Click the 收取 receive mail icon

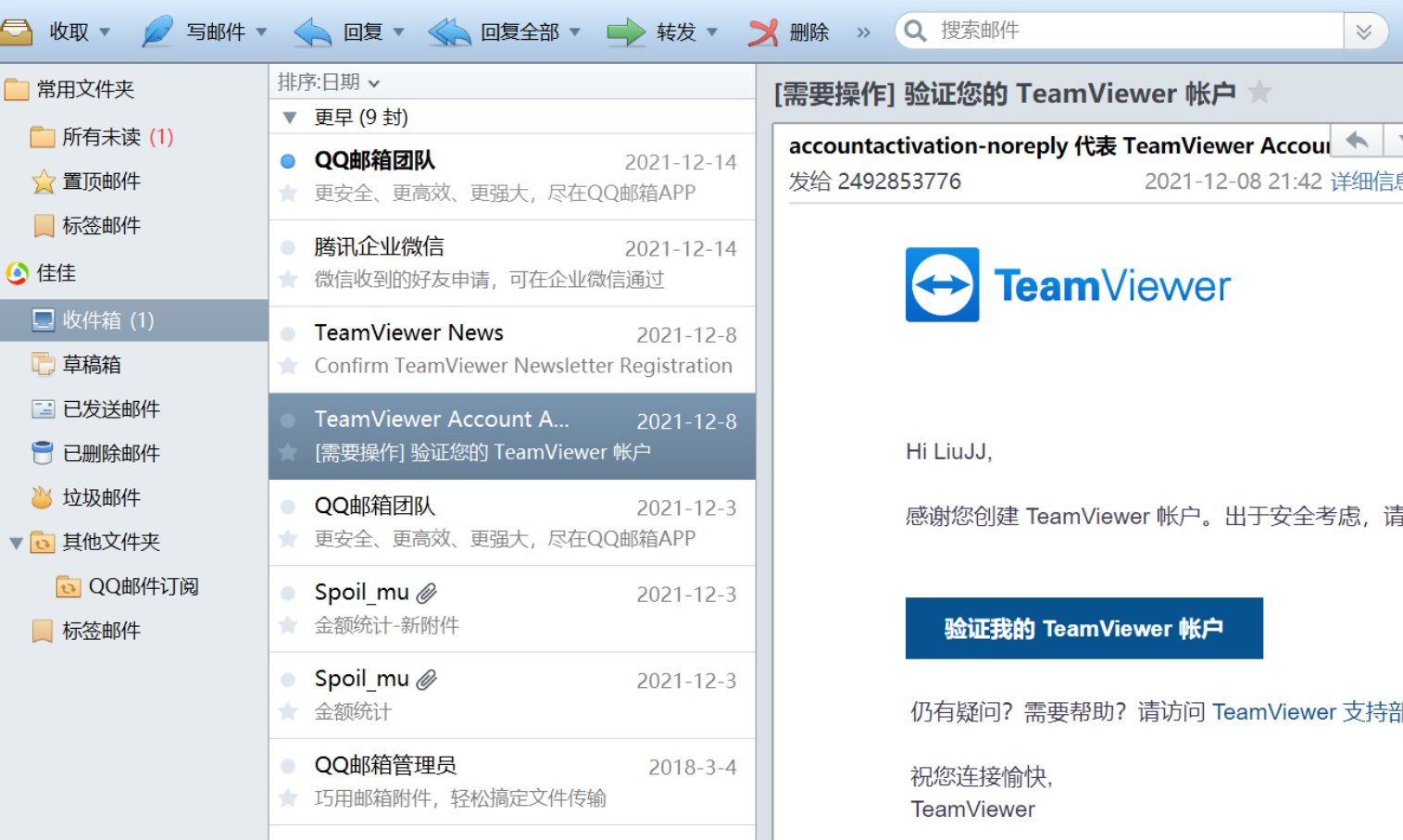pyautogui.click(x=15, y=32)
